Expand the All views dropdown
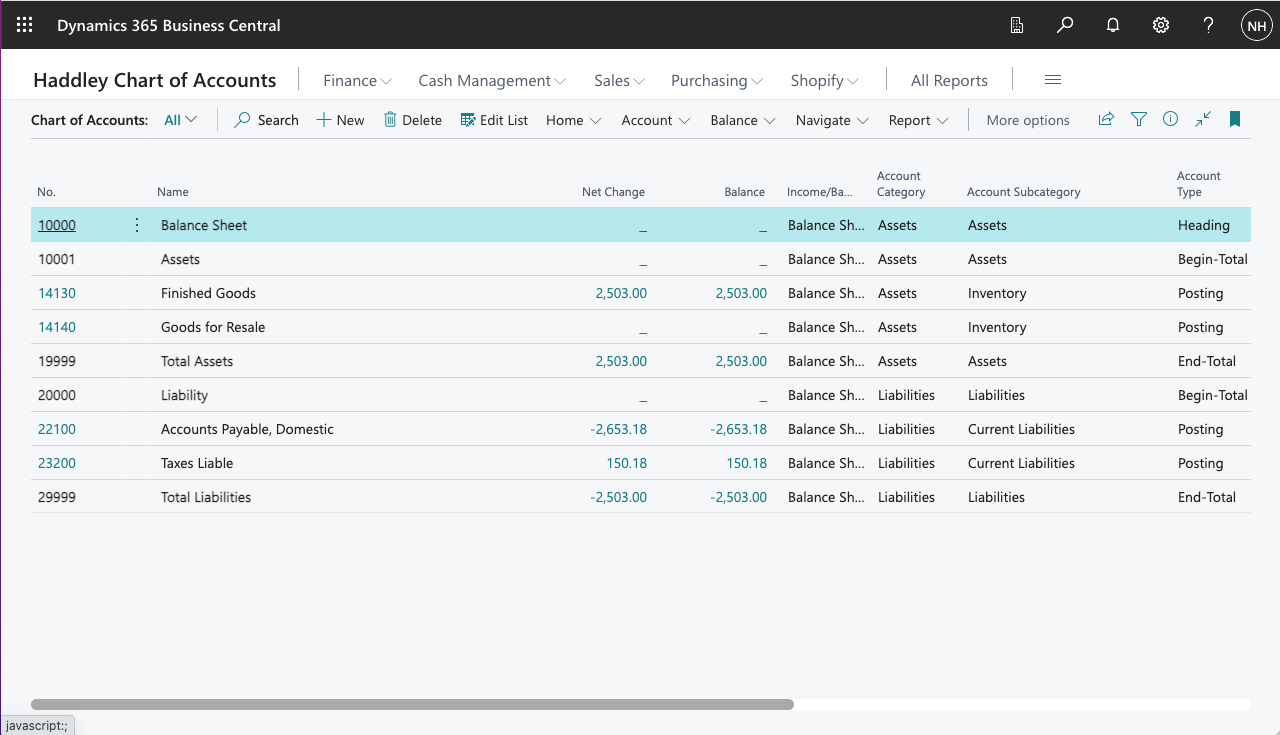Screen dimensions: 1280x735 pyautogui.click(x=181, y=120)
